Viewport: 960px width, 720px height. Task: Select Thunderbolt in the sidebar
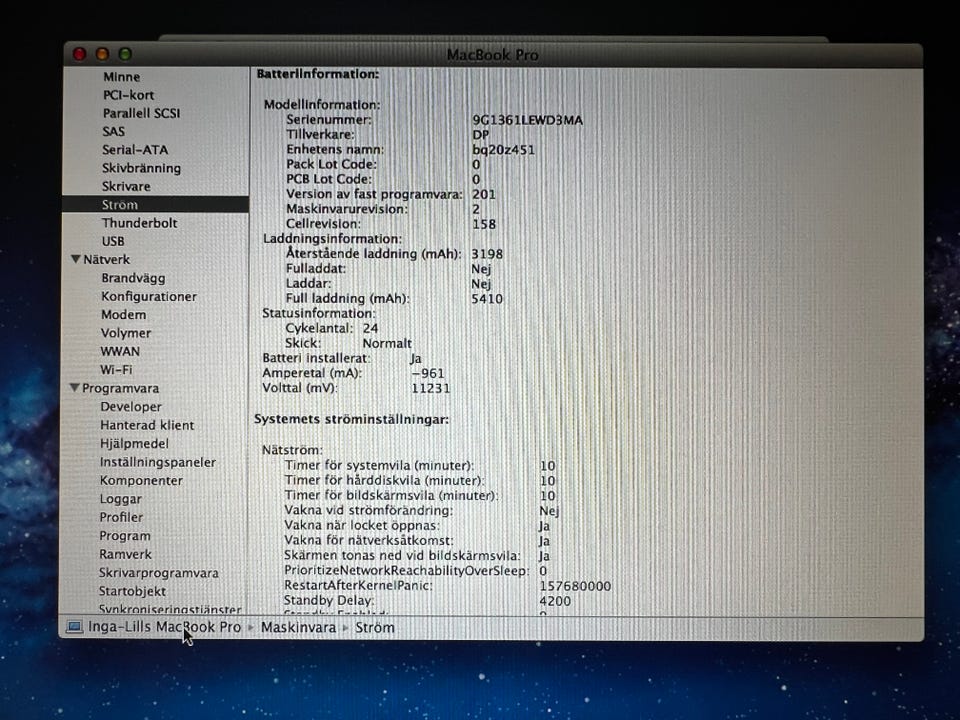click(x=140, y=223)
